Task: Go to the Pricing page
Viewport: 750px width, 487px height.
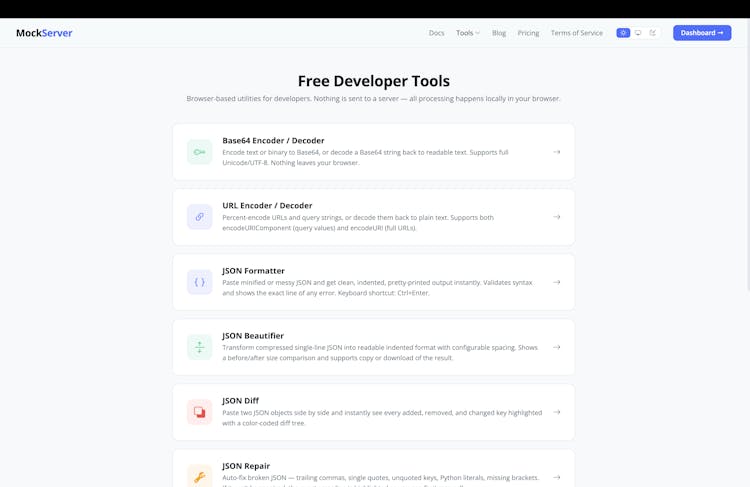Action: (528, 33)
